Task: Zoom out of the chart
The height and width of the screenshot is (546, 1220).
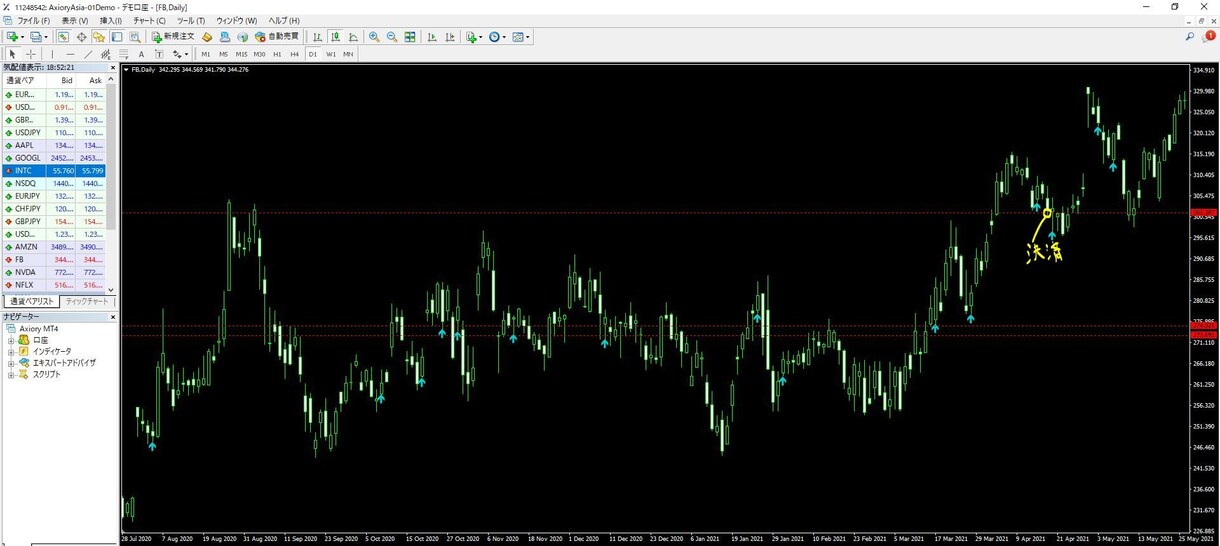Action: point(392,37)
